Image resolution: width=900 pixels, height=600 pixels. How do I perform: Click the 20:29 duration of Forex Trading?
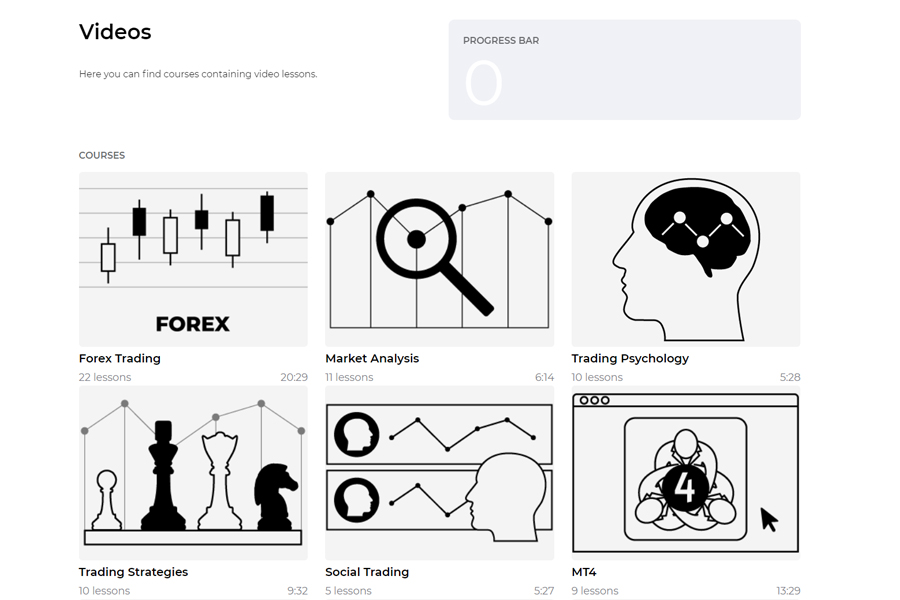(x=294, y=377)
